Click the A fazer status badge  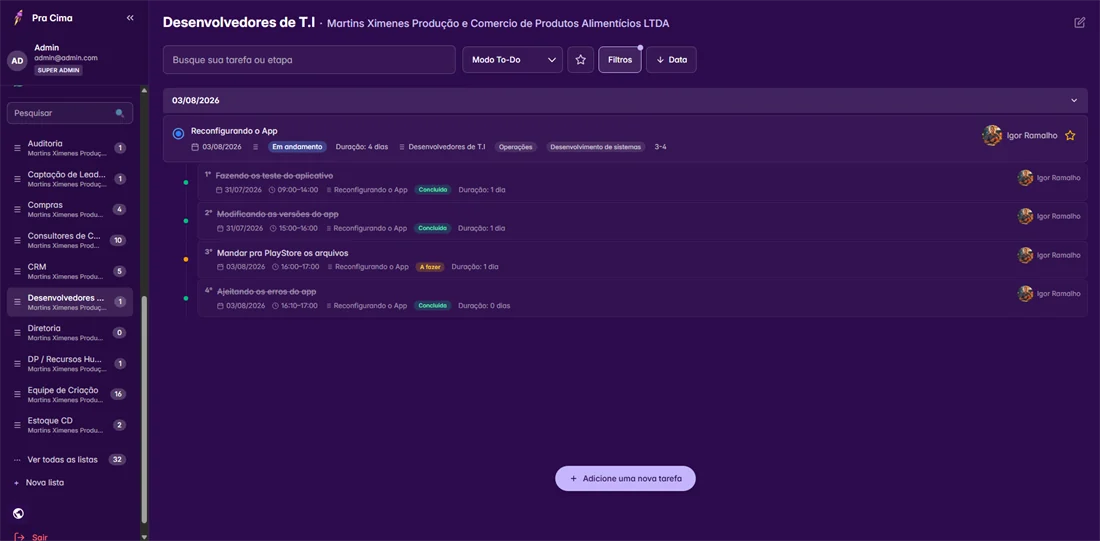pyautogui.click(x=430, y=267)
